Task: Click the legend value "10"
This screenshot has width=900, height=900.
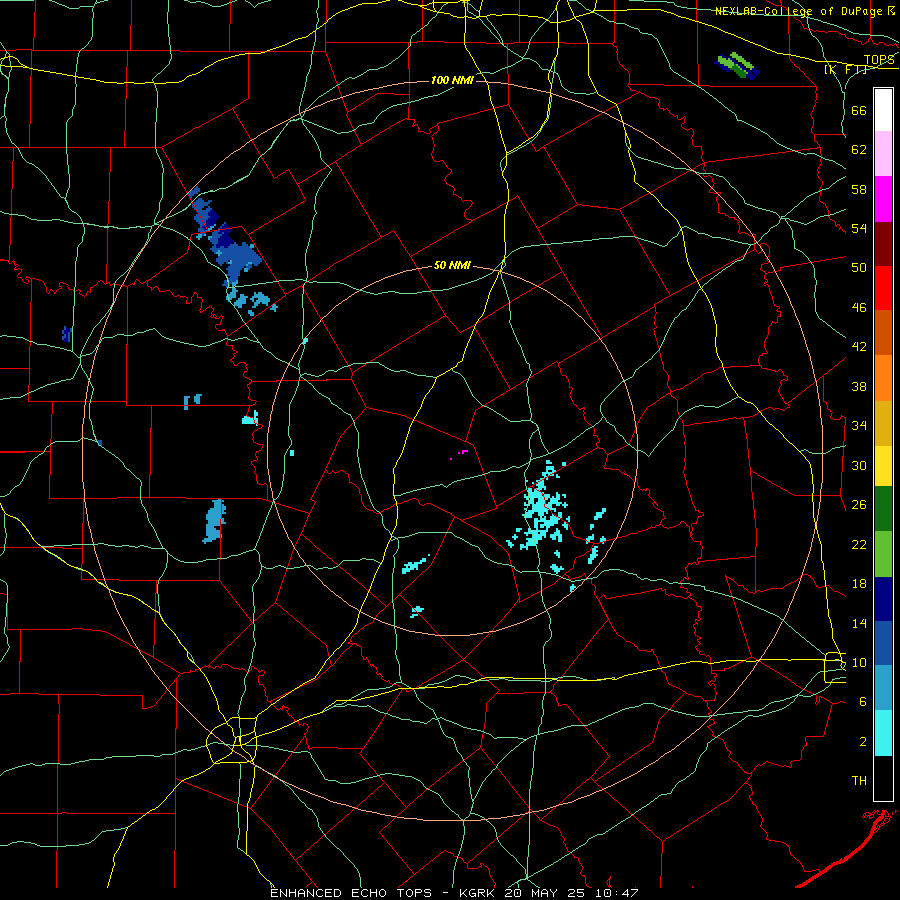Action: tap(859, 662)
